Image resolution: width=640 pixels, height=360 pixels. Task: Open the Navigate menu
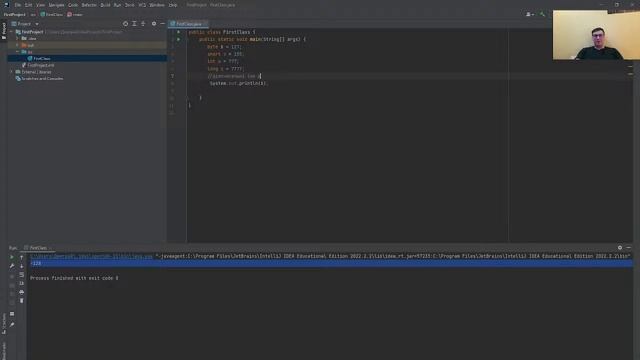(x=56, y=5)
